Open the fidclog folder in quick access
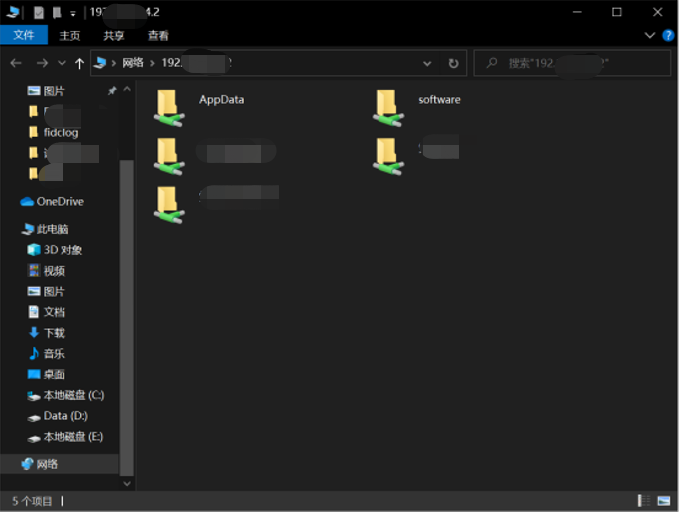The height and width of the screenshot is (513, 679). click(60, 132)
